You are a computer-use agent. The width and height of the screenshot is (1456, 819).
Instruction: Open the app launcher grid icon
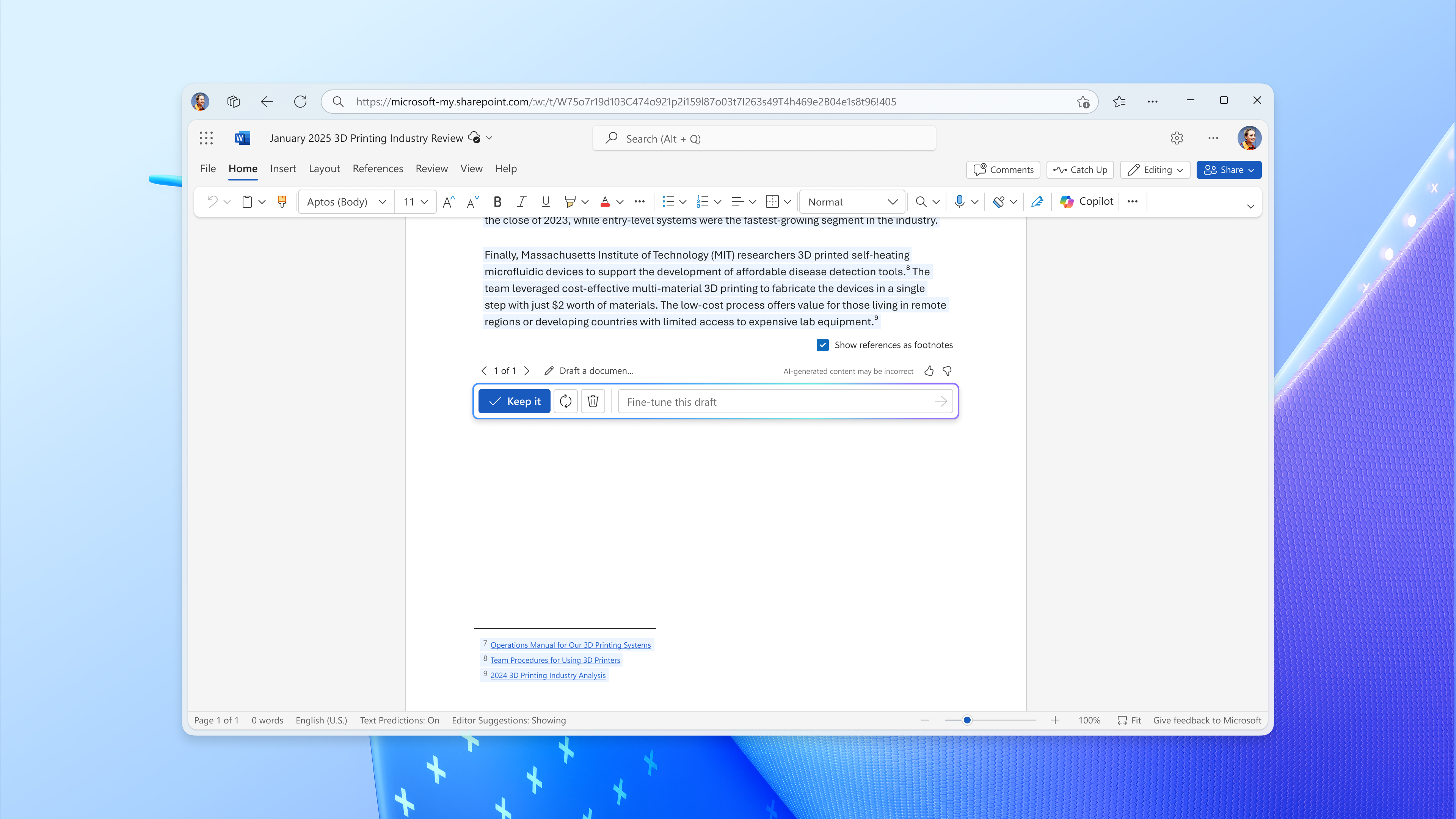click(206, 138)
